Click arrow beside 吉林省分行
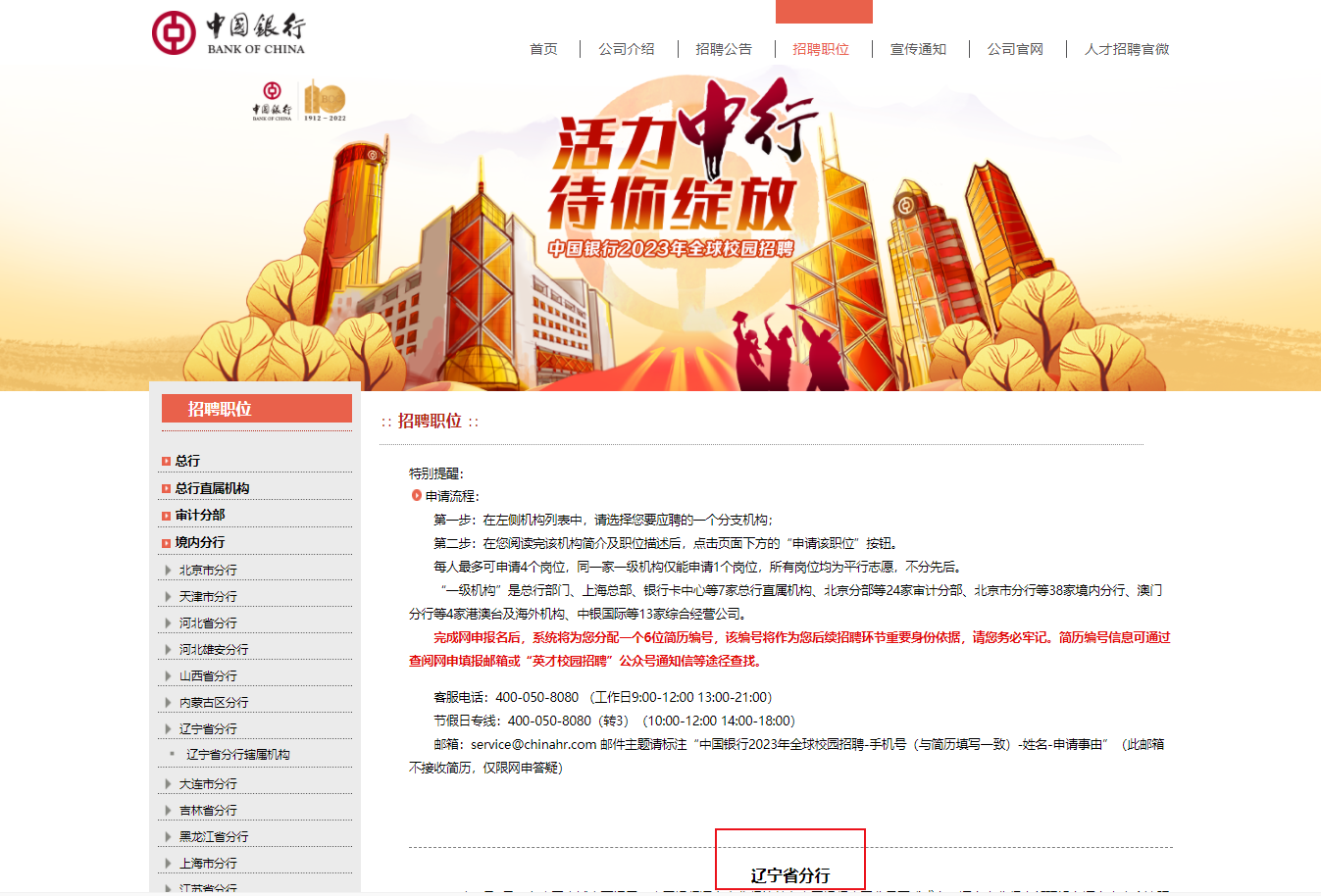Screen dimensions: 1321x896 click(168, 810)
